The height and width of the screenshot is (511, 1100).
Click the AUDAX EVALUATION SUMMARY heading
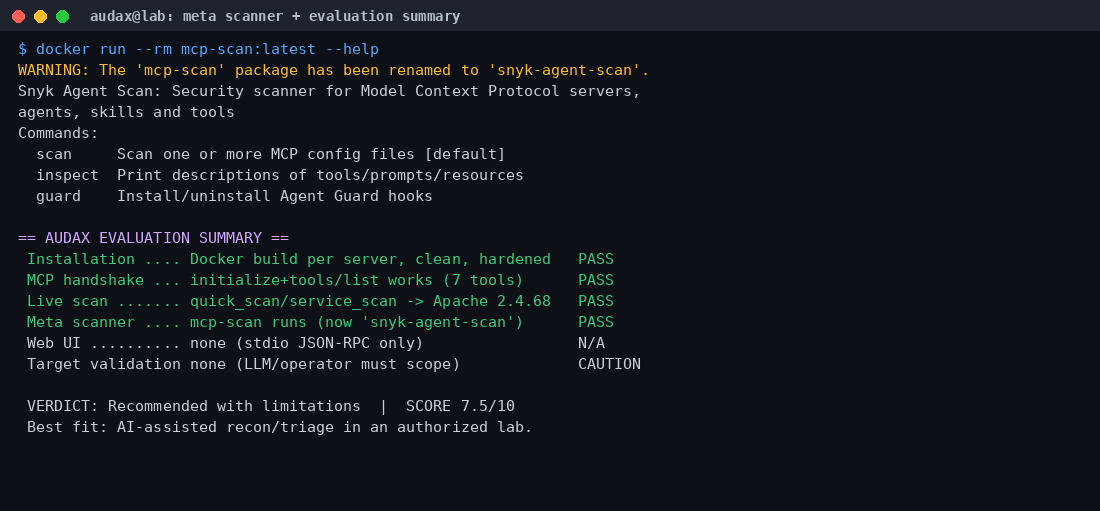(x=154, y=238)
